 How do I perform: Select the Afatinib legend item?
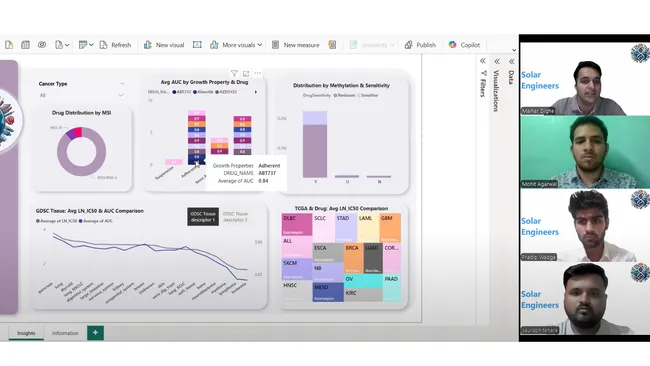(203, 92)
